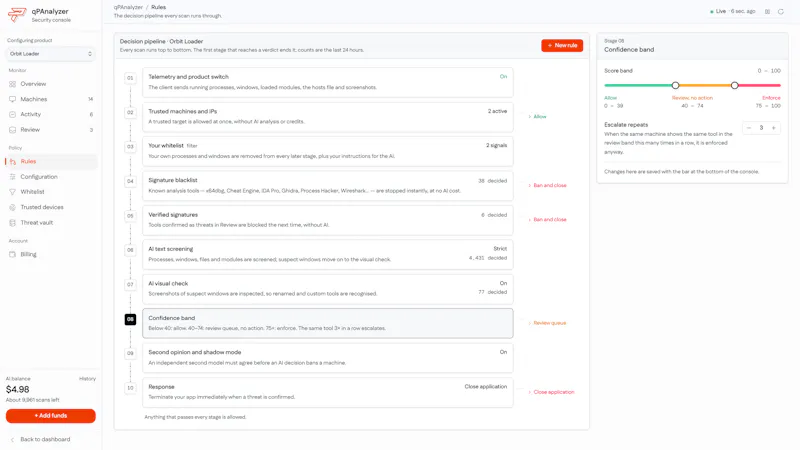Open the Activity menu item
This screenshot has height=450, width=800.
[51, 114]
